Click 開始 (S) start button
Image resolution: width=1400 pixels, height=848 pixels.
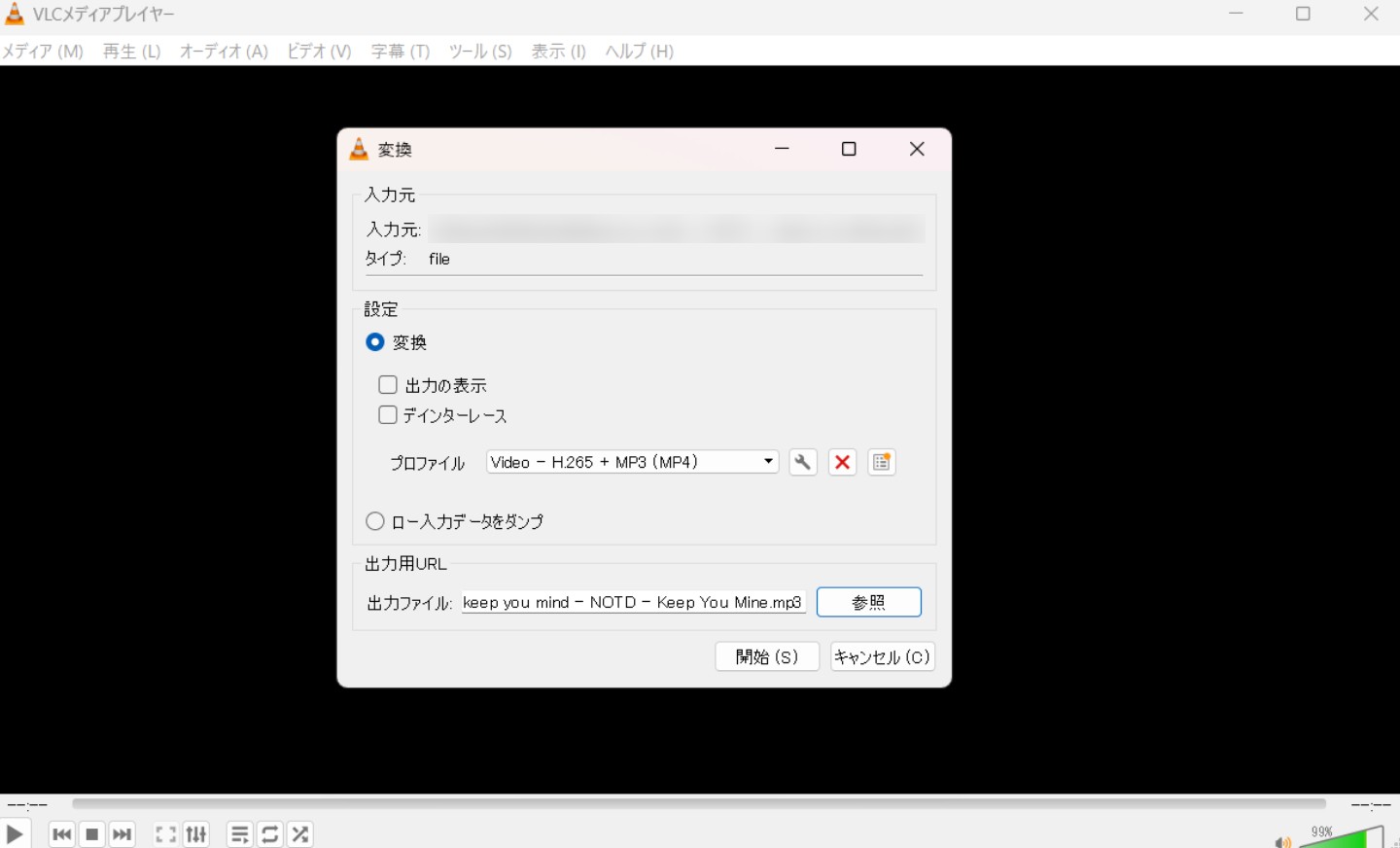(767, 656)
